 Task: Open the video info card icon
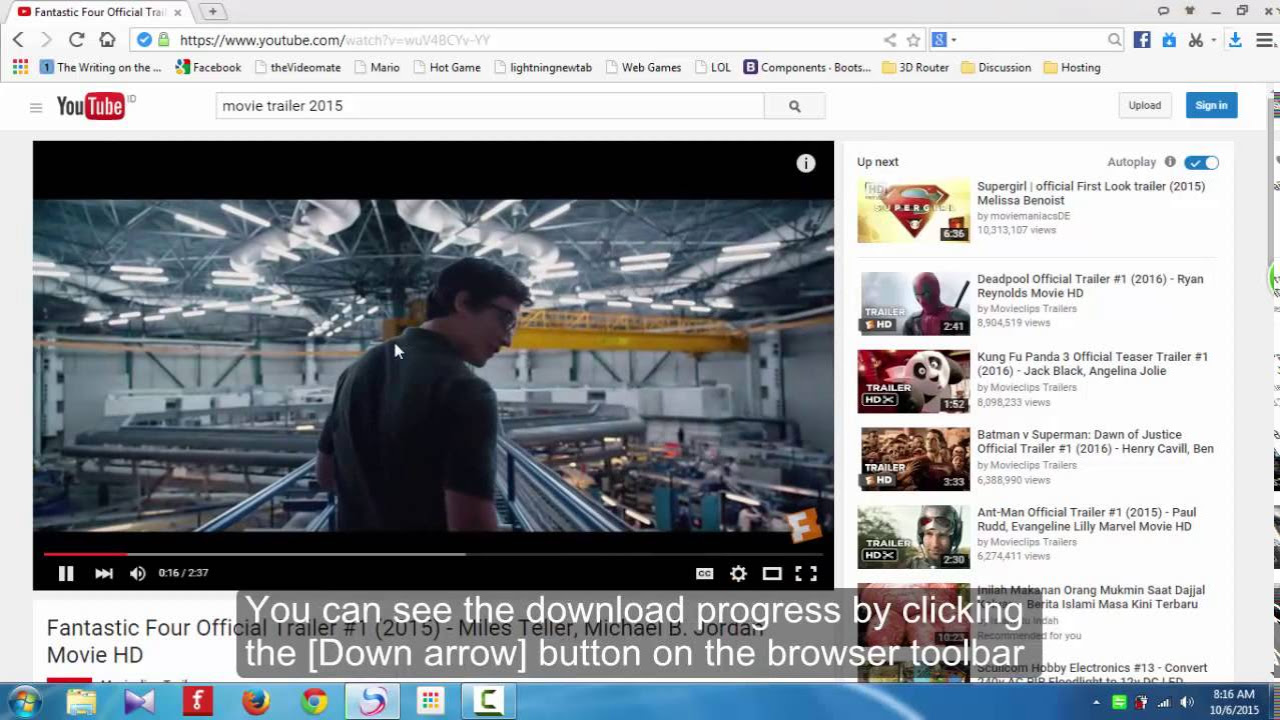tap(806, 164)
